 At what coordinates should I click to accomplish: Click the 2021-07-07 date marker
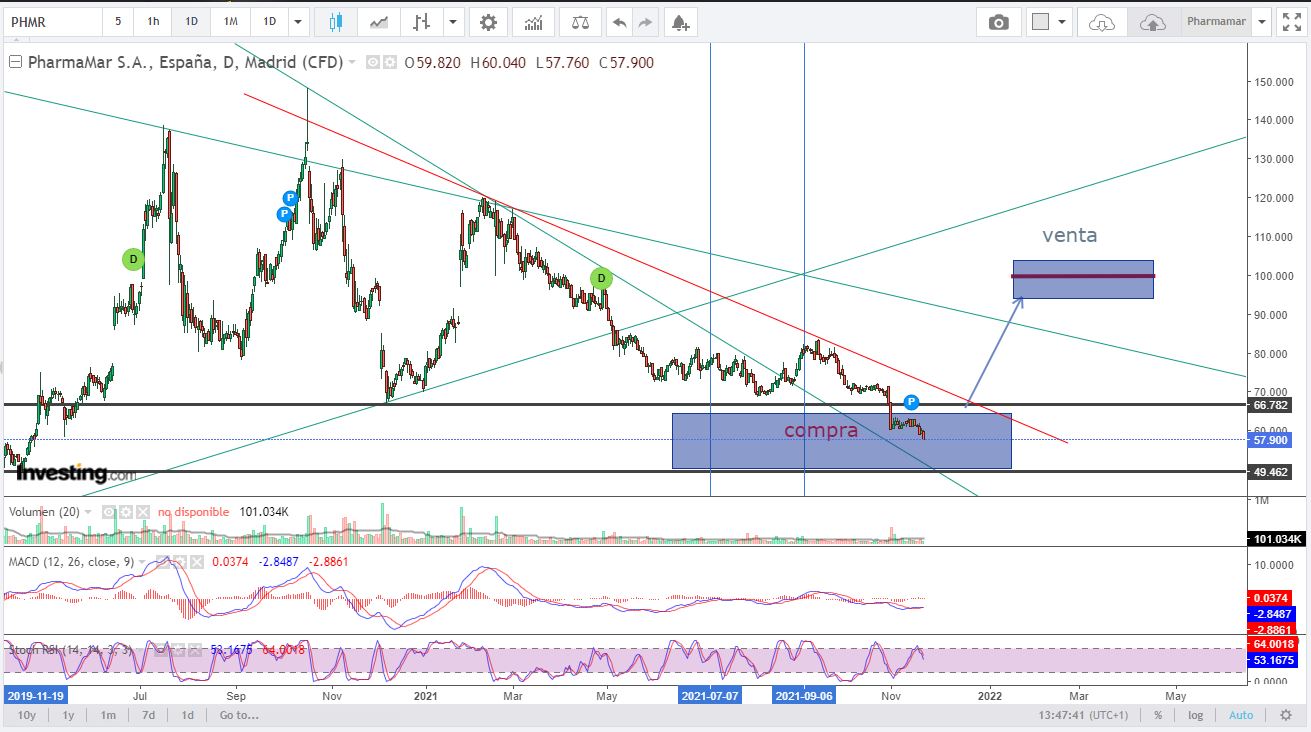pos(710,695)
